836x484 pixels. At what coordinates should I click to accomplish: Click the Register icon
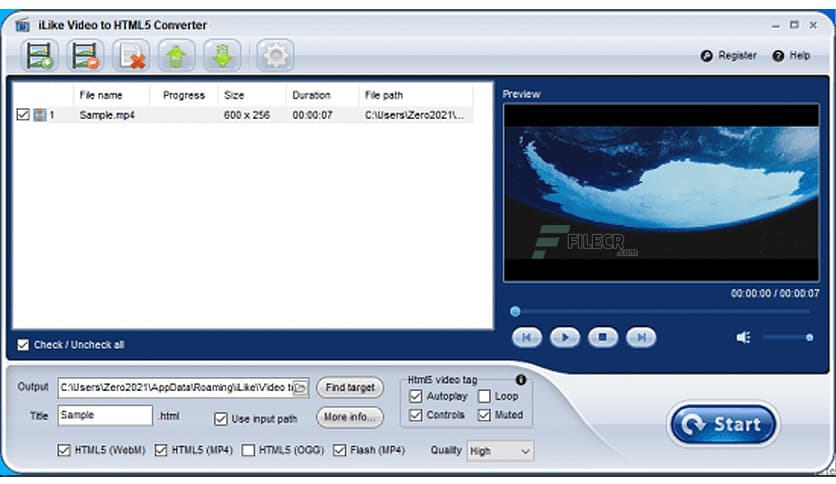706,56
